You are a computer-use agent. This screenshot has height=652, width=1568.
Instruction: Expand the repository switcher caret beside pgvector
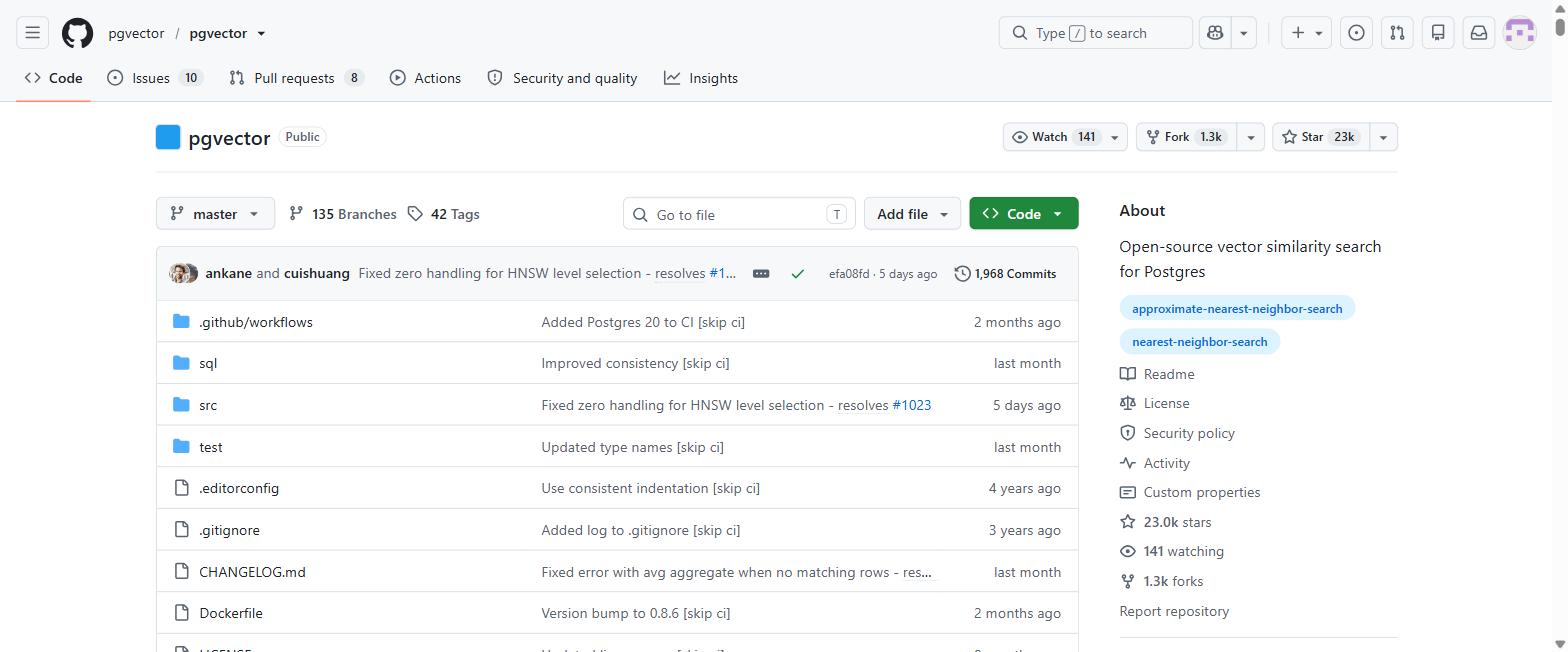(x=261, y=33)
